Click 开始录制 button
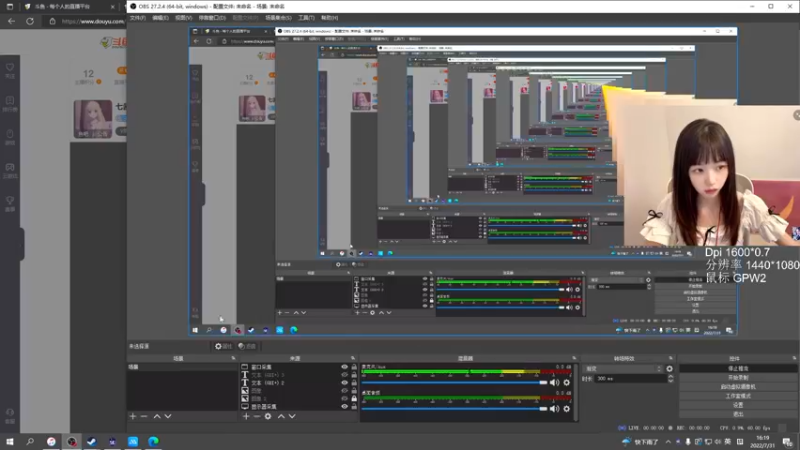Image resolution: width=800 pixels, height=450 pixels. tap(738, 377)
